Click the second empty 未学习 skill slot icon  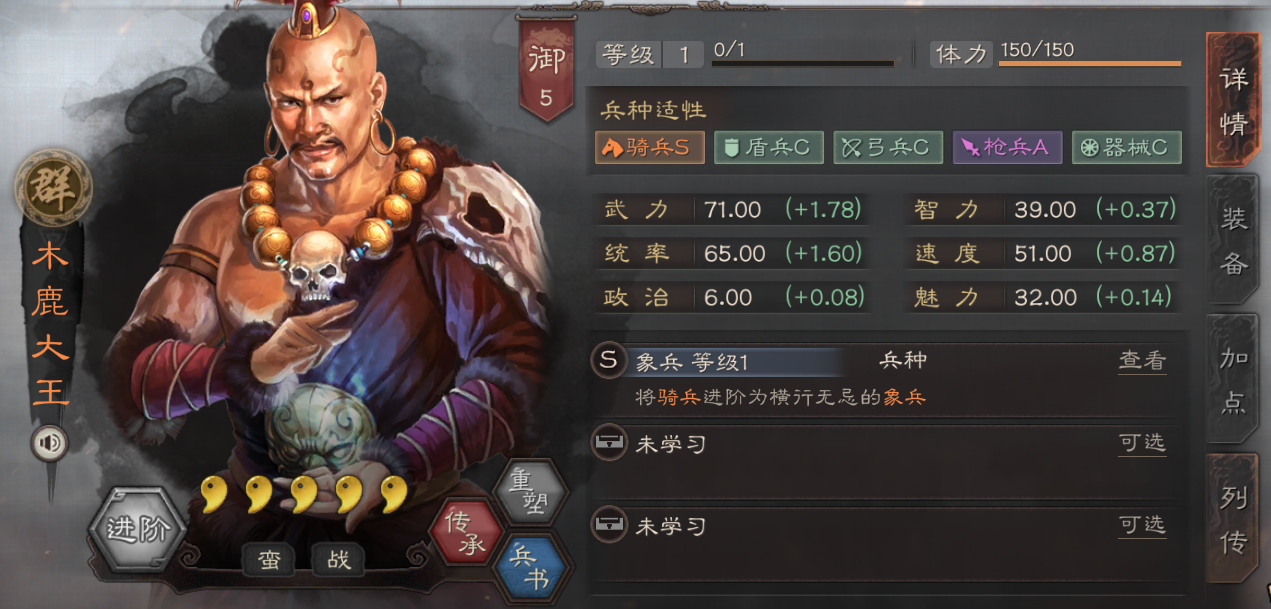(607, 525)
